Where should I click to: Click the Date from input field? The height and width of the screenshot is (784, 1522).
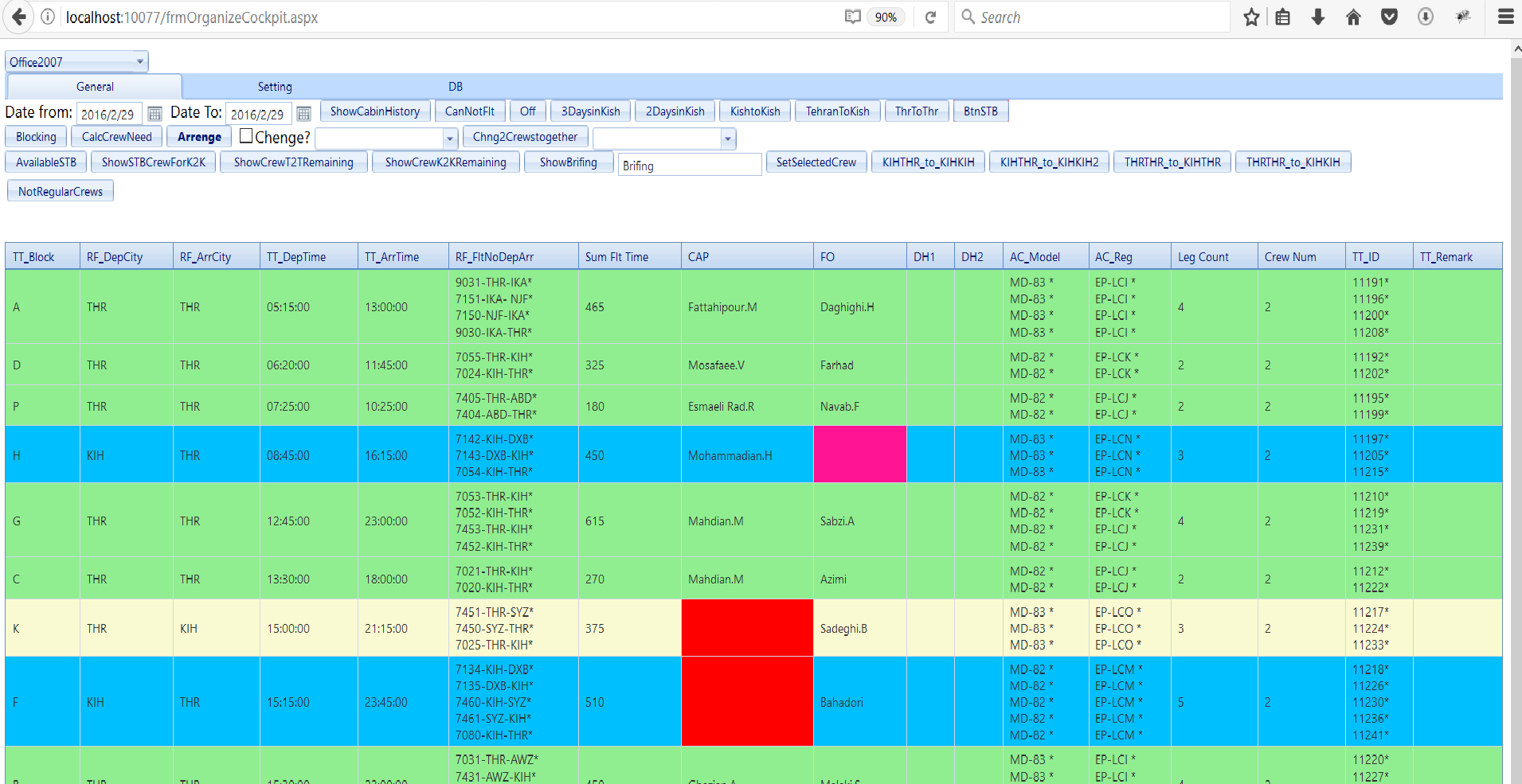click(110, 114)
